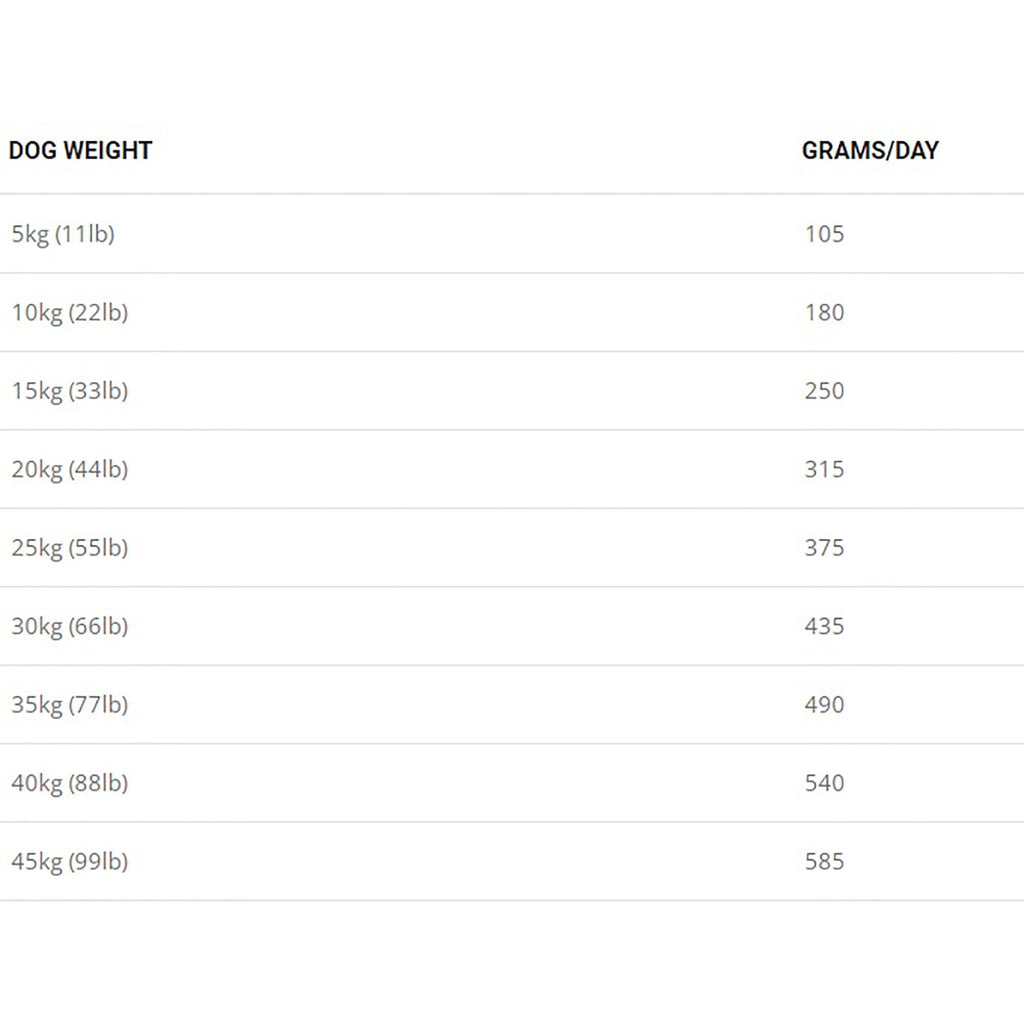Click the 250 grams per day value
The width and height of the screenshot is (1024, 1024).
[x=824, y=391]
